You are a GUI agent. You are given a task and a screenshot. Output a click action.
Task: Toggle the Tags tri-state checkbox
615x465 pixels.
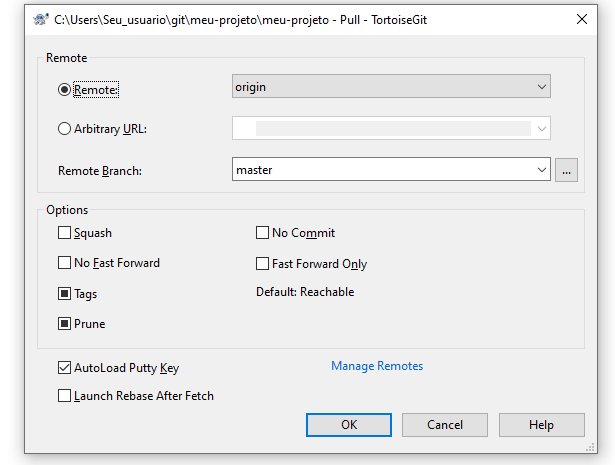[64, 293]
